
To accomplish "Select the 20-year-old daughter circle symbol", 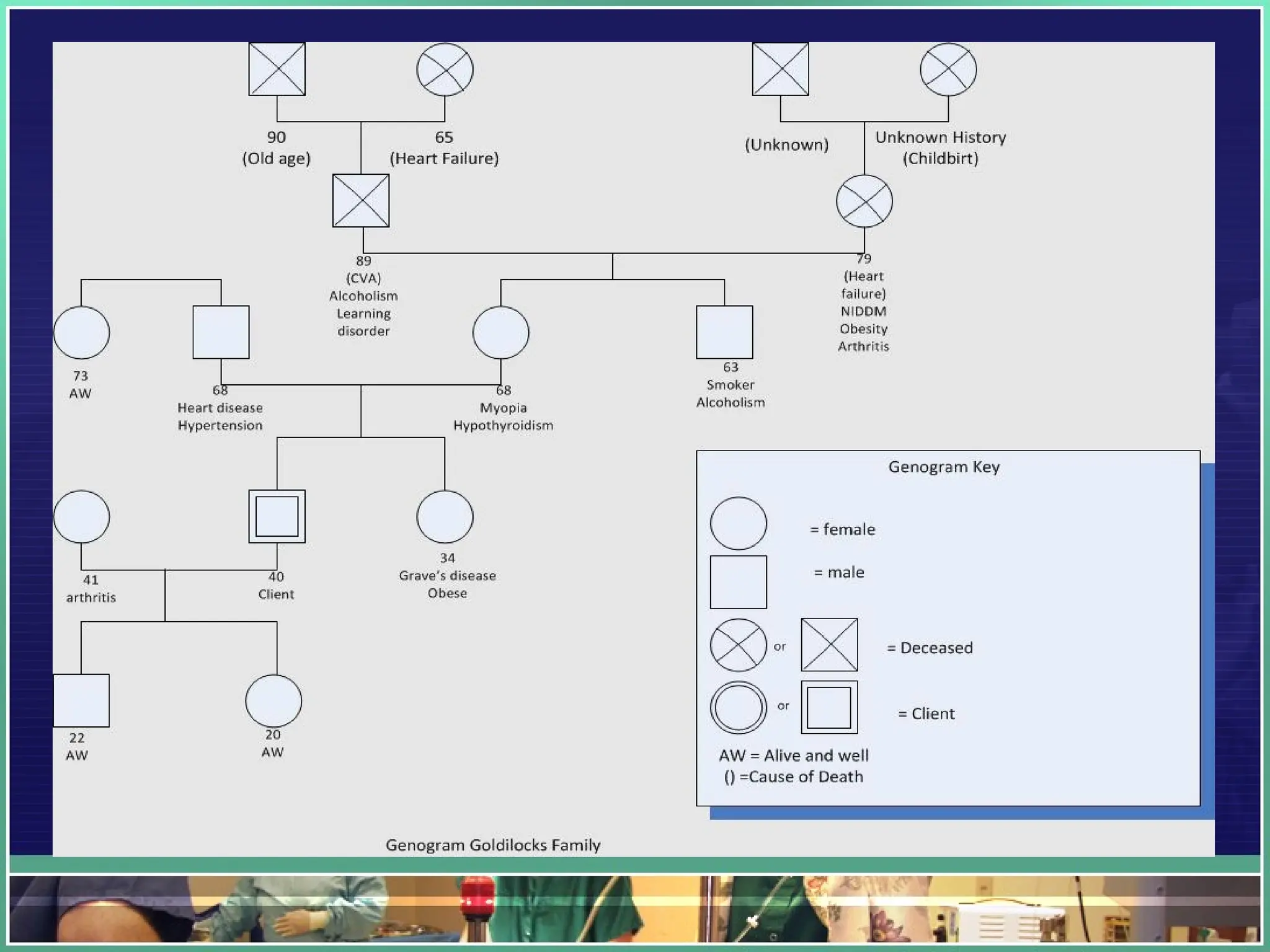I will click(x=273, y=700).
